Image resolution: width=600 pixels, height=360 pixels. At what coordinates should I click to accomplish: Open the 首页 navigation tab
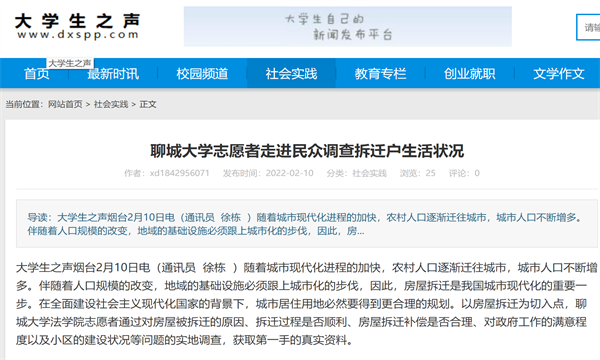(x=37, y=73)
